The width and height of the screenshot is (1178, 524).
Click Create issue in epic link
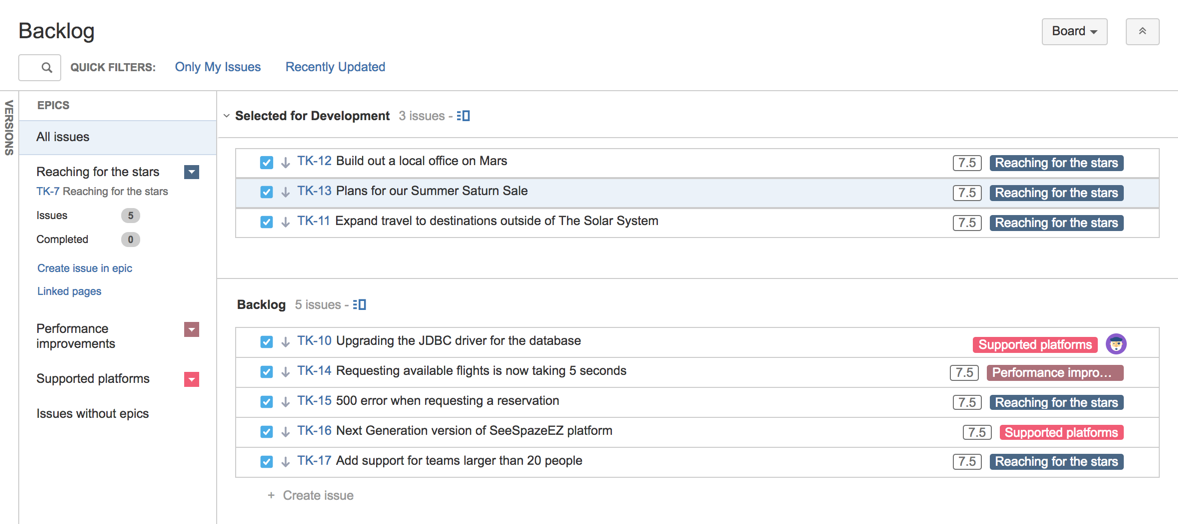tap(85, 268)
